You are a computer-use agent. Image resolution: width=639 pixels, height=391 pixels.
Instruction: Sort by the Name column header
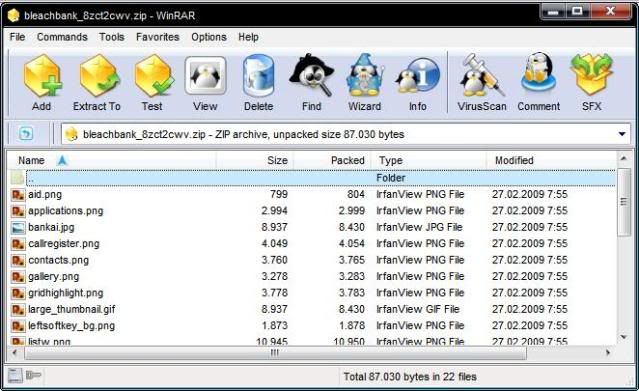point(112,160)
